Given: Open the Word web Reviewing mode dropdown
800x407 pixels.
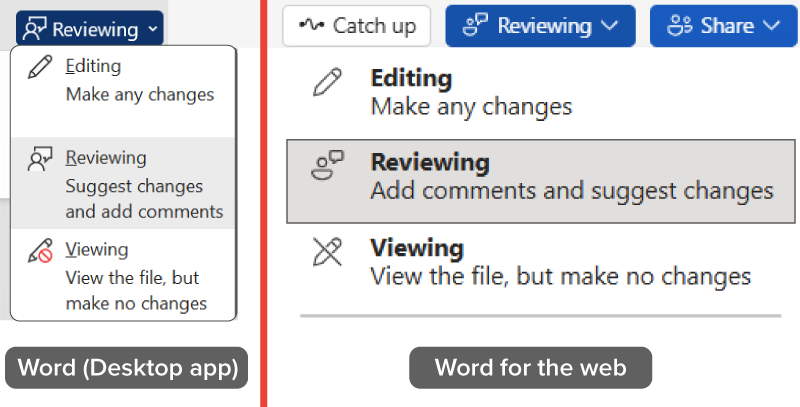Looking at the screenshot, I should pyautogui.click(x=540, y=26).
